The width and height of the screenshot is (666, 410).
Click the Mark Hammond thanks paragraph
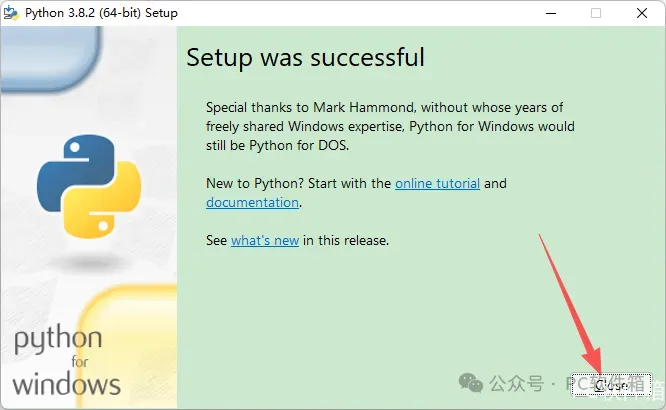(390, 126)
